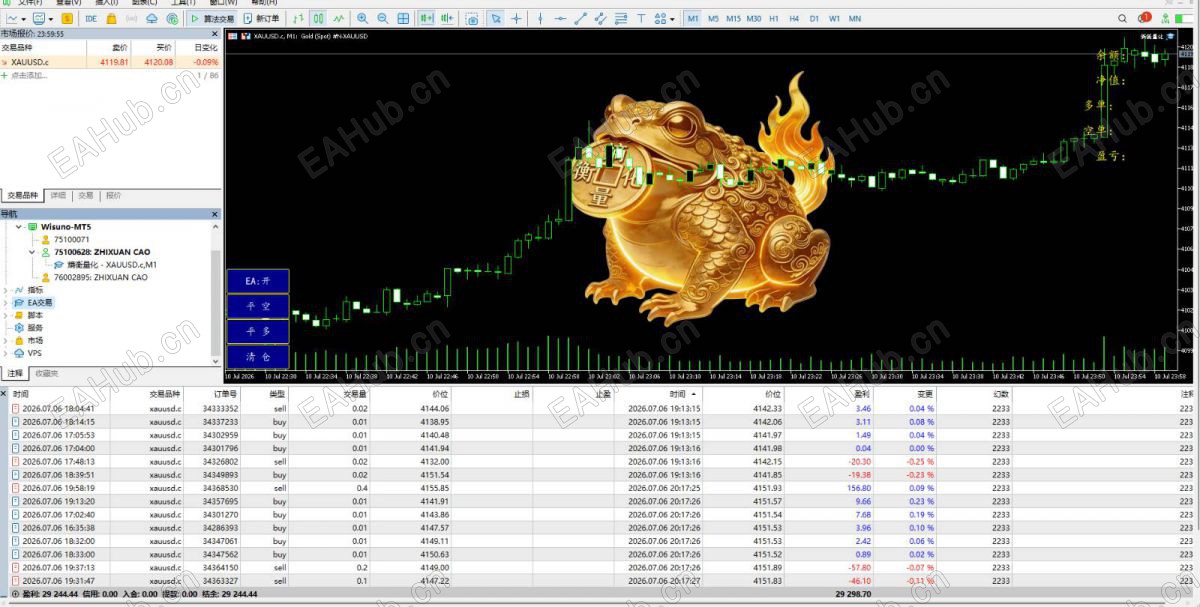
Task: Open the market lock icon in toolbar
Action: pos(111,18)
